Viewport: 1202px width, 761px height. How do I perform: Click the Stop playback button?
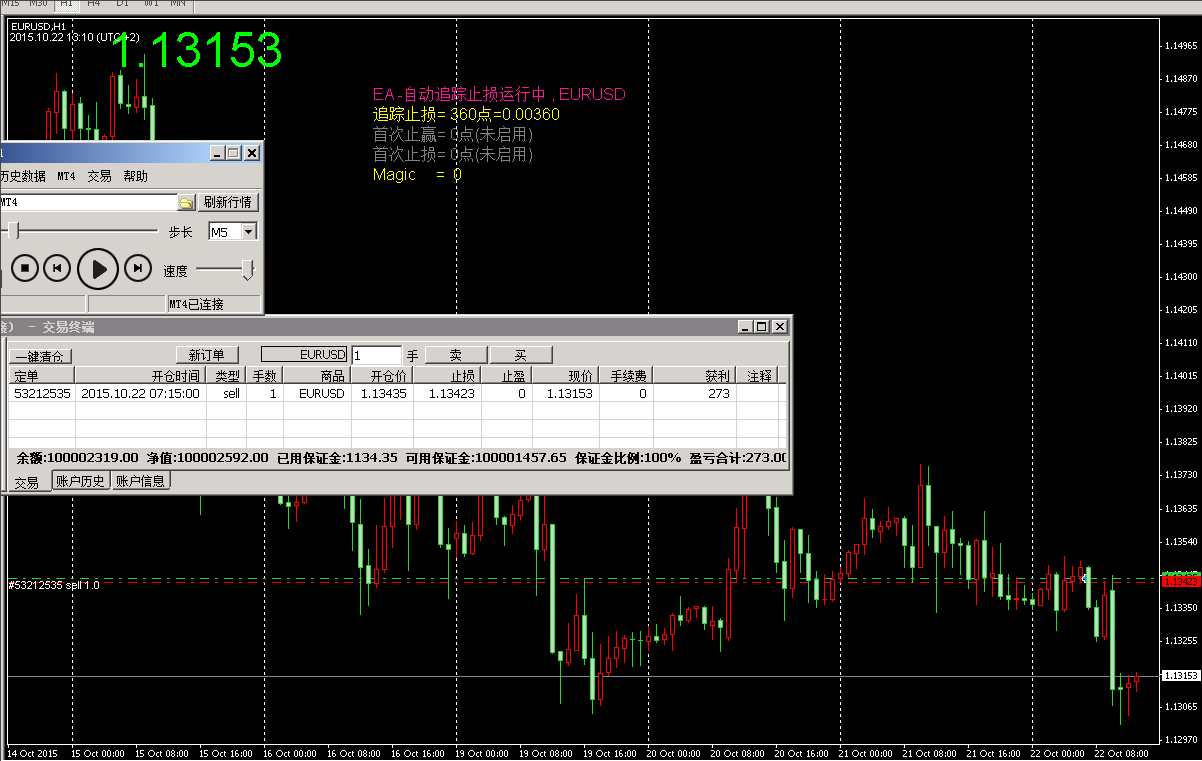click(x=25, y=269)
